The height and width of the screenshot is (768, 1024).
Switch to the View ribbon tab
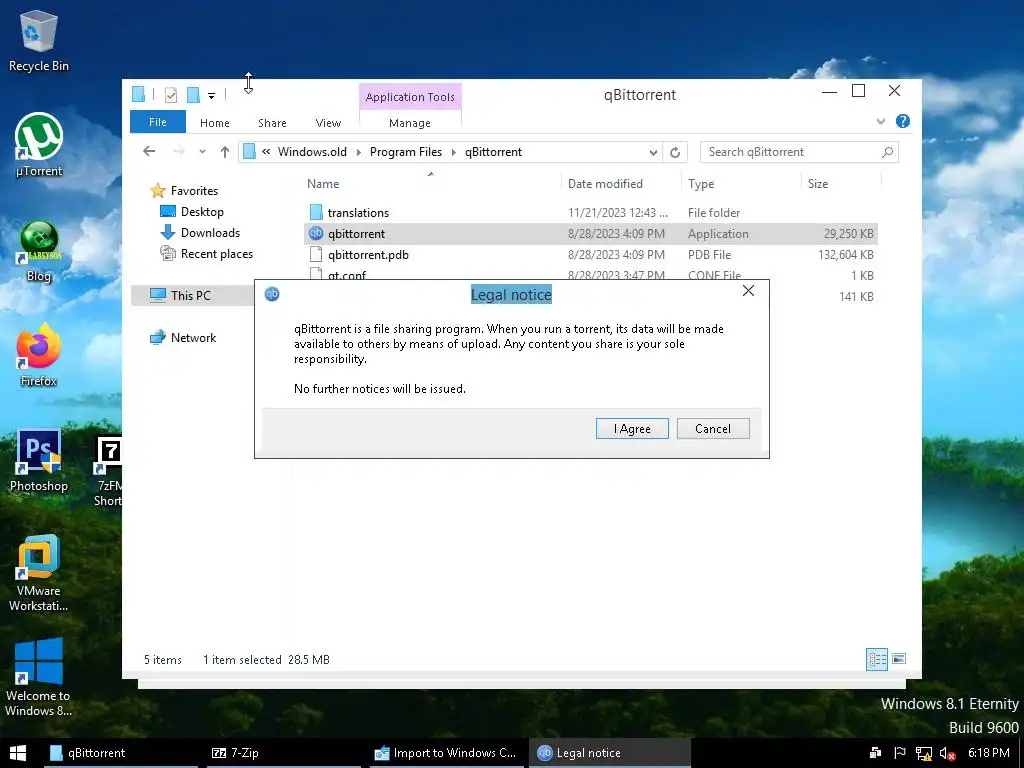[328, 123]
